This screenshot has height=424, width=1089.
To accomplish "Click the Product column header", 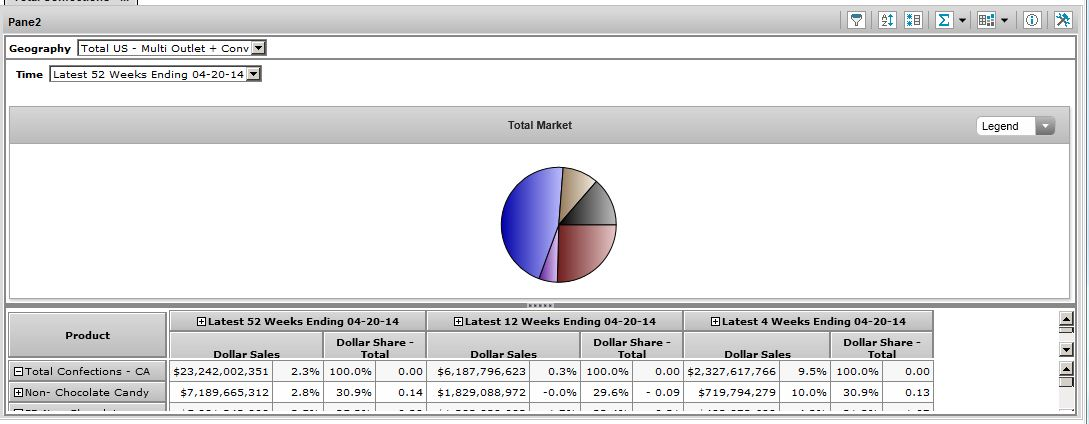I will 87,335.
